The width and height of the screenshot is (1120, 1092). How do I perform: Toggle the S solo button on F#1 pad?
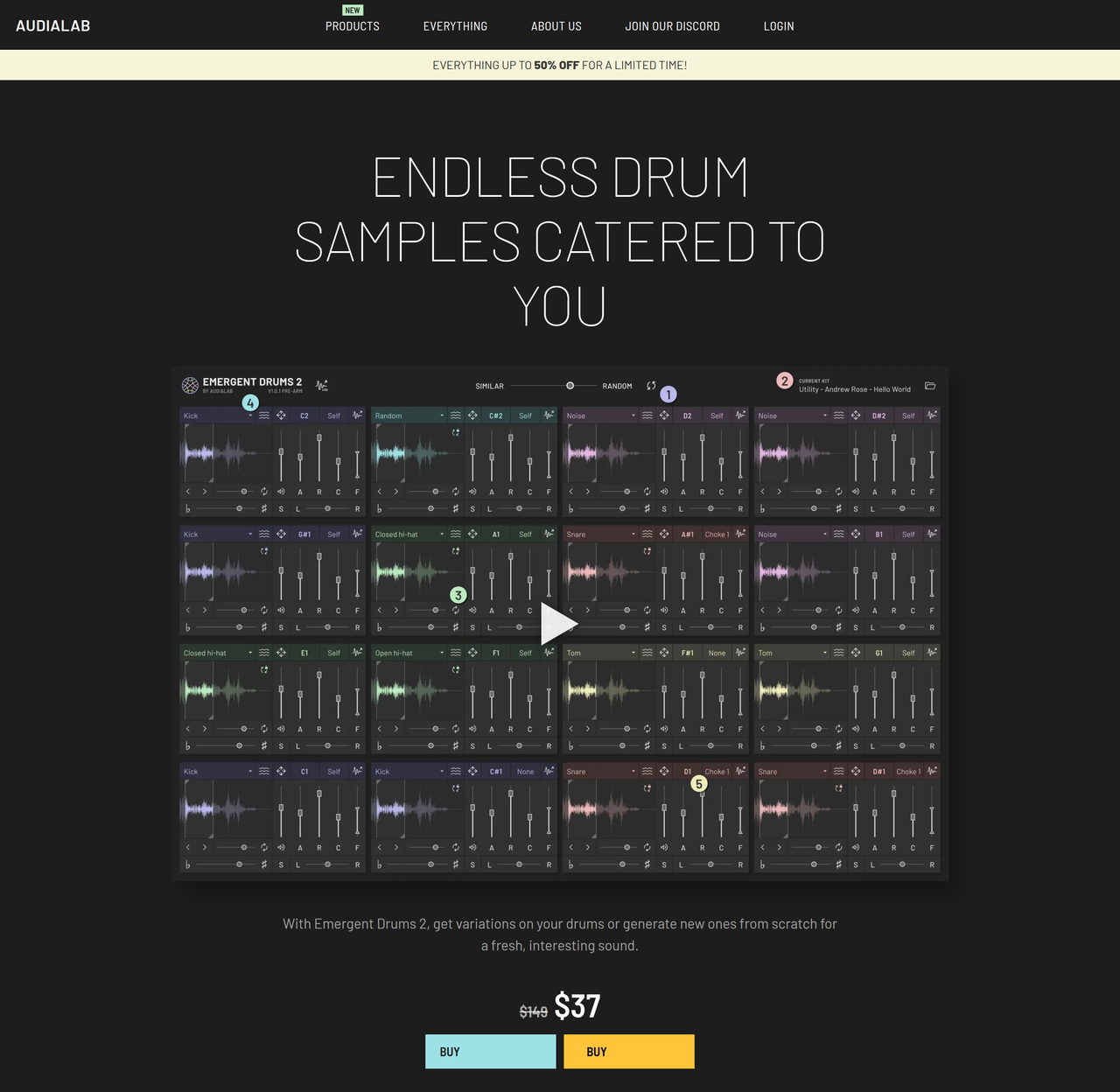pyautogui.click(x=664, y=746)
